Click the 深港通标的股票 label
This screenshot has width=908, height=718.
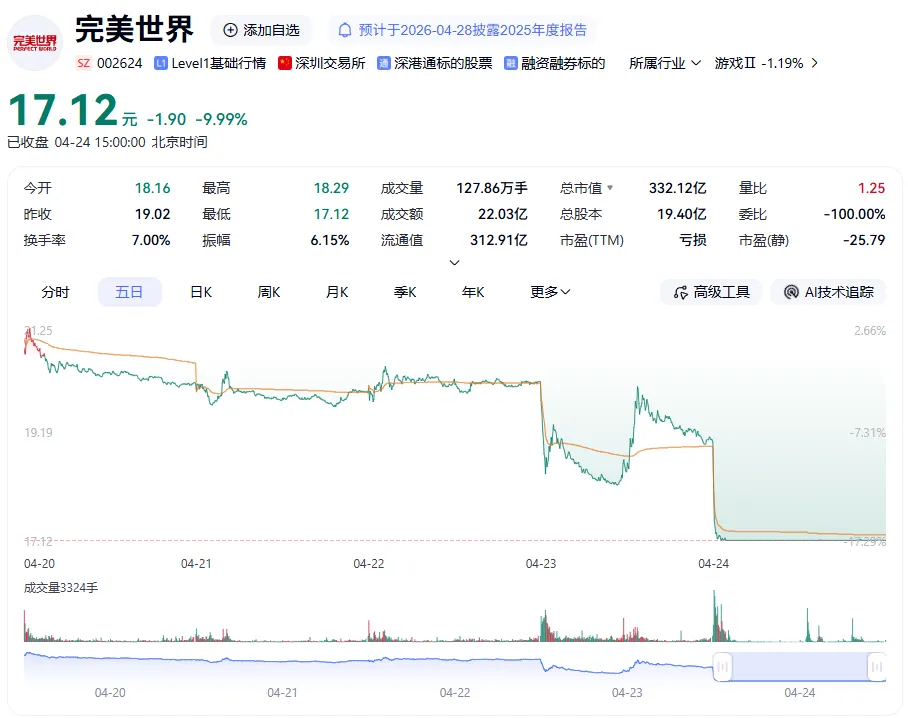click(443, 63)
